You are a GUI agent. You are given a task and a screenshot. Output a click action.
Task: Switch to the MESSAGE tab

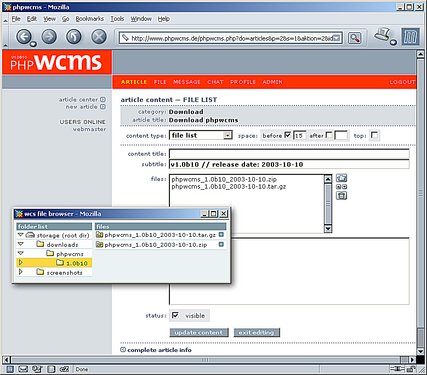pyautogui.click(x=187, y=82)
